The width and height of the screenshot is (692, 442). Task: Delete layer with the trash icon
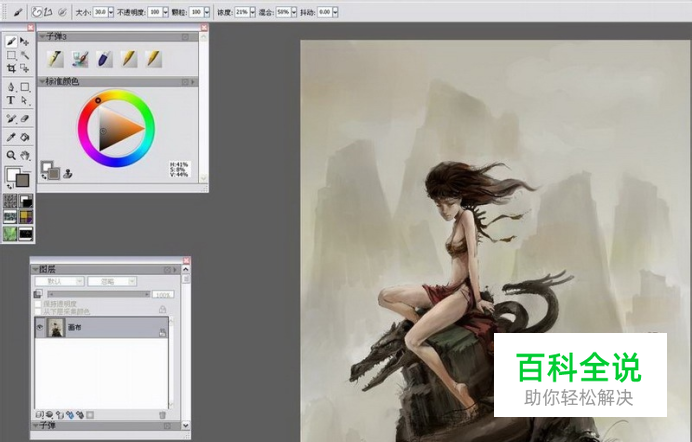point(162,415)
